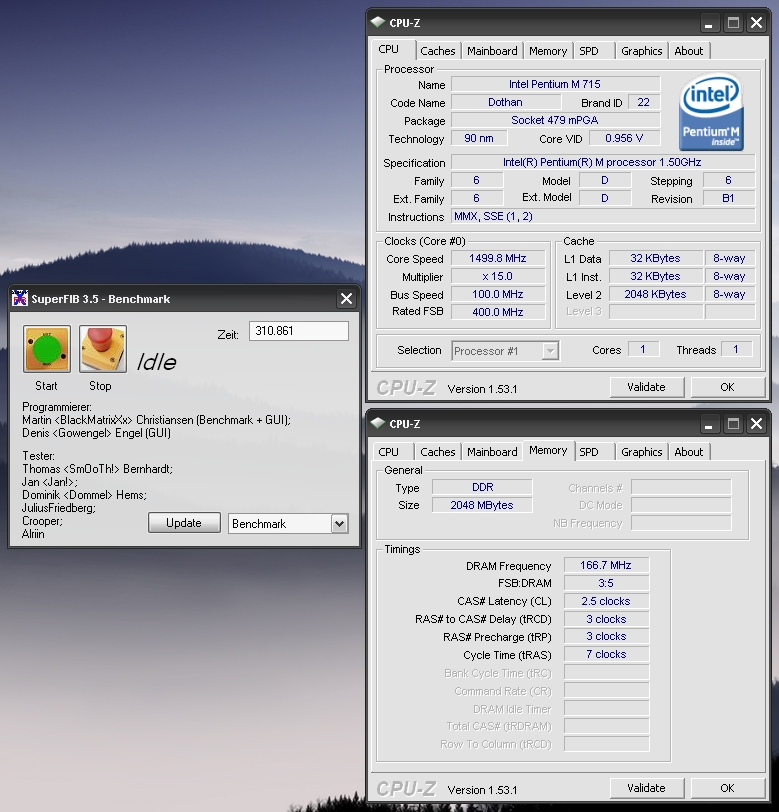Click the Zeit field showing 310.861
Screen dimensions: 779x812
299,331
